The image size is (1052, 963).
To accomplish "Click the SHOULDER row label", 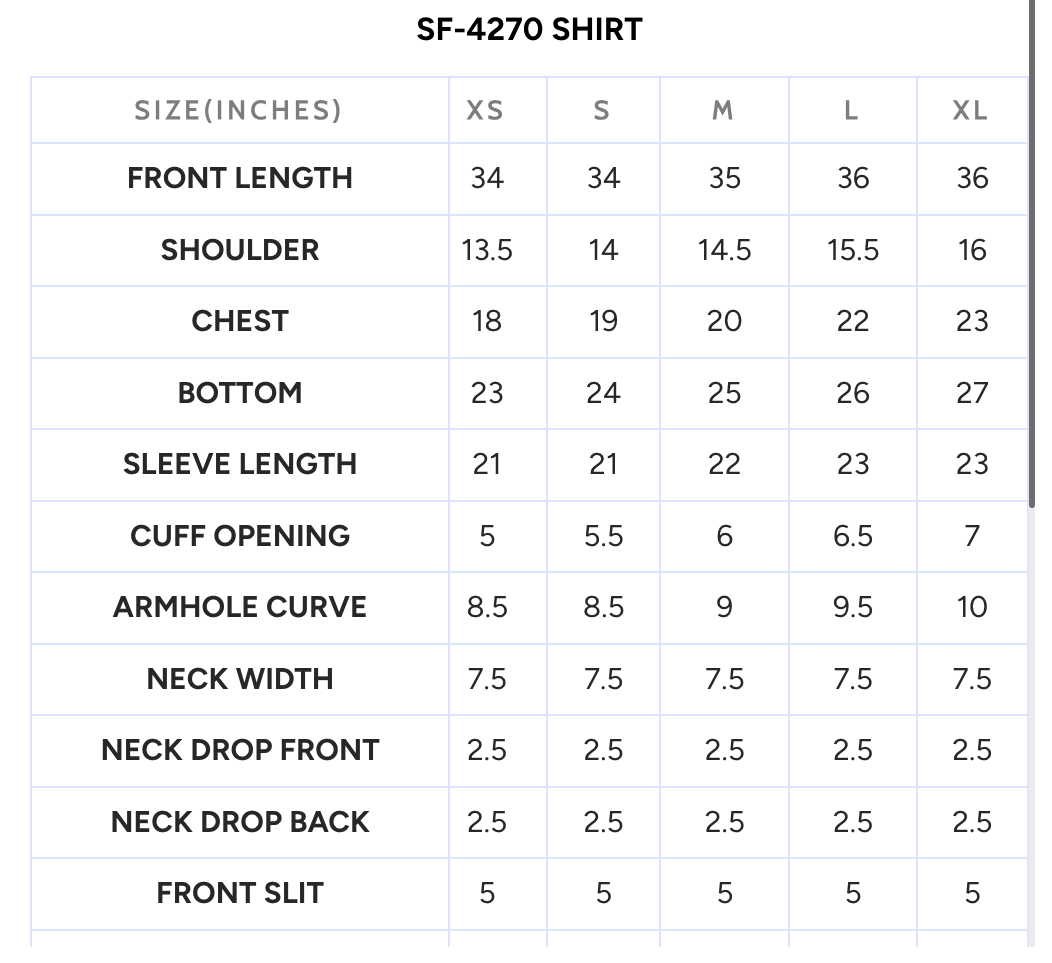I will click(x=240, y=250).
